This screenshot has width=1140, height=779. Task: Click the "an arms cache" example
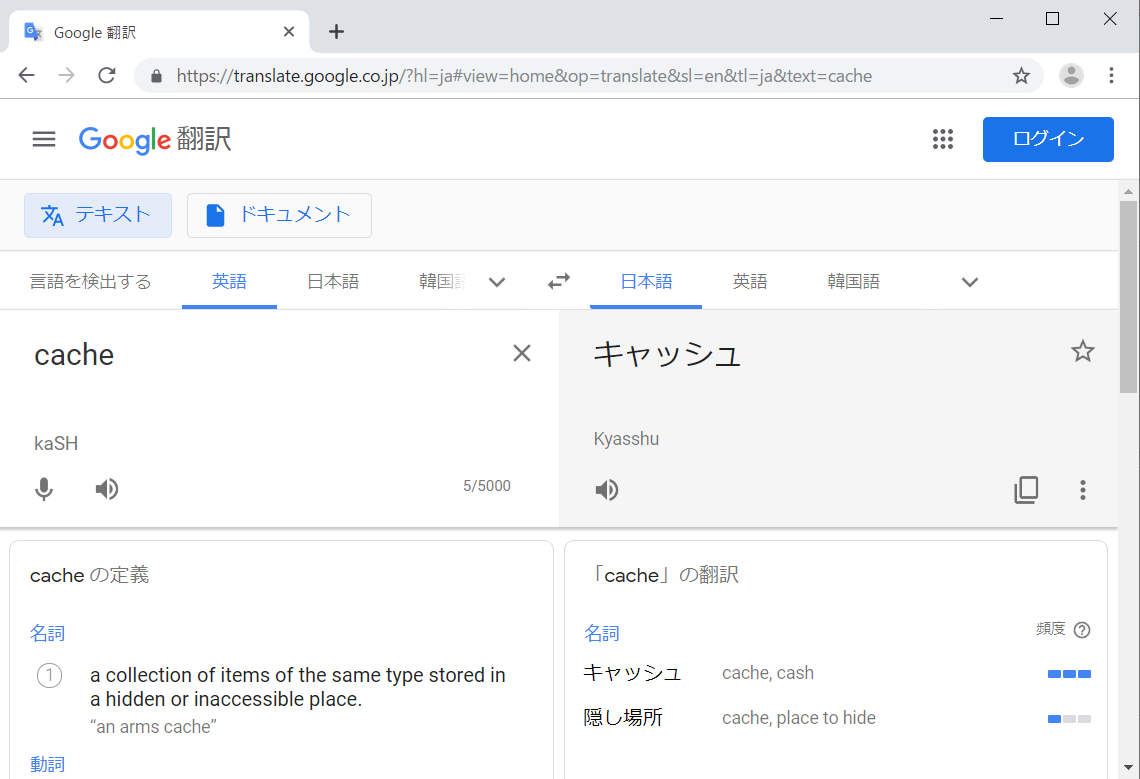[x=153, y=727]
